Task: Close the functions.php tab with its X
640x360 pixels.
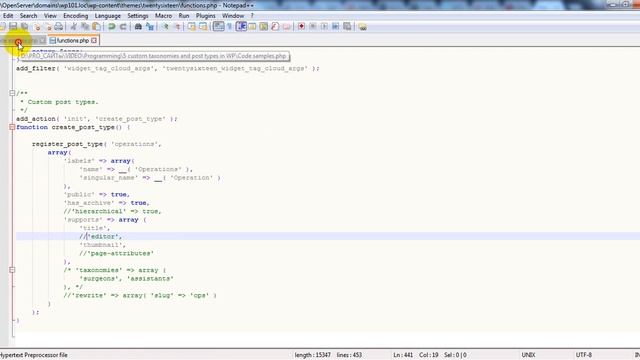Action: pos(94,40)
